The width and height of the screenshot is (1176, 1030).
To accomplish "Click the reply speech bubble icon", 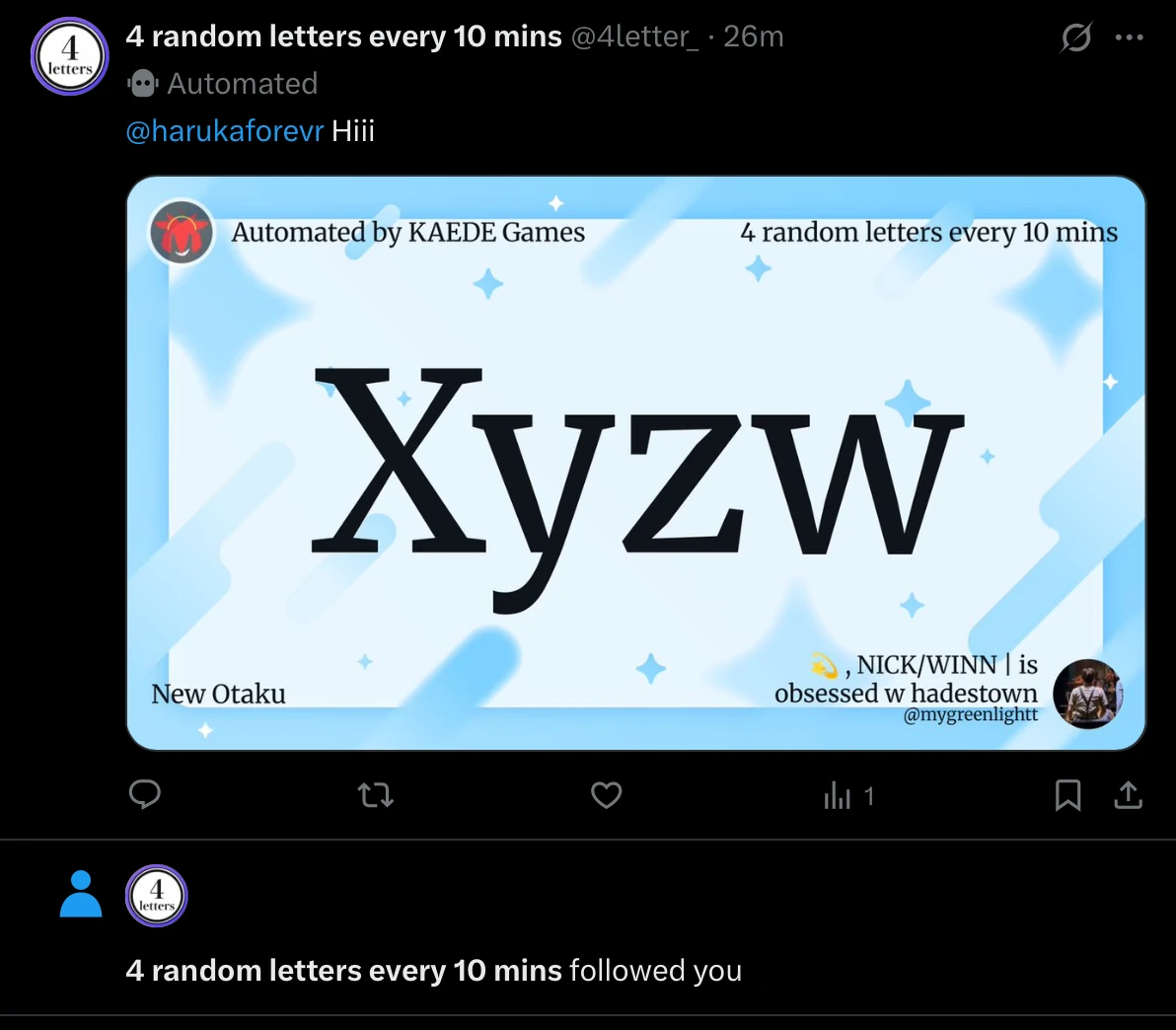I will 145,794.
